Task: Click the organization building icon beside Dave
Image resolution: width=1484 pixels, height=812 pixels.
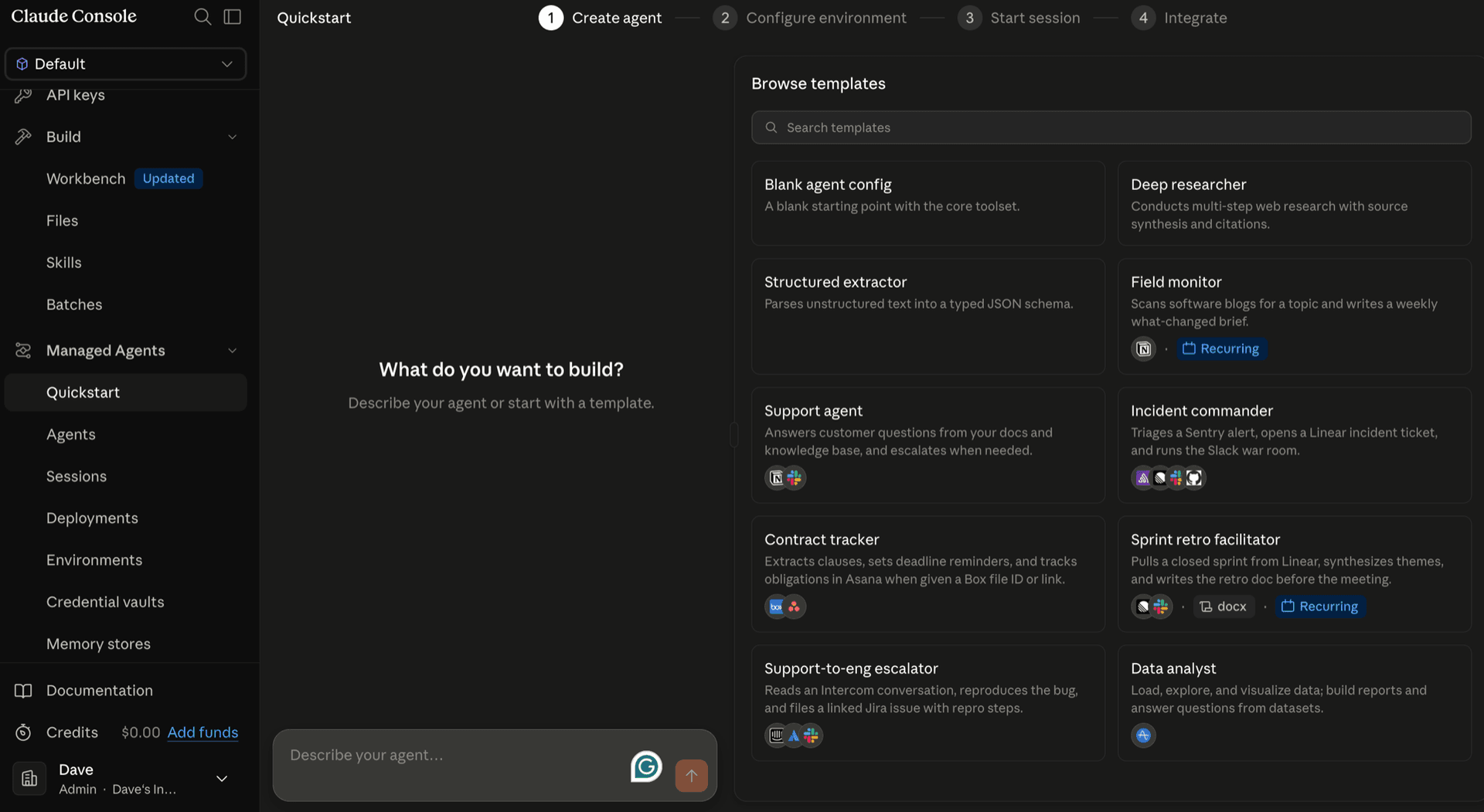Action: coord(29,779)
